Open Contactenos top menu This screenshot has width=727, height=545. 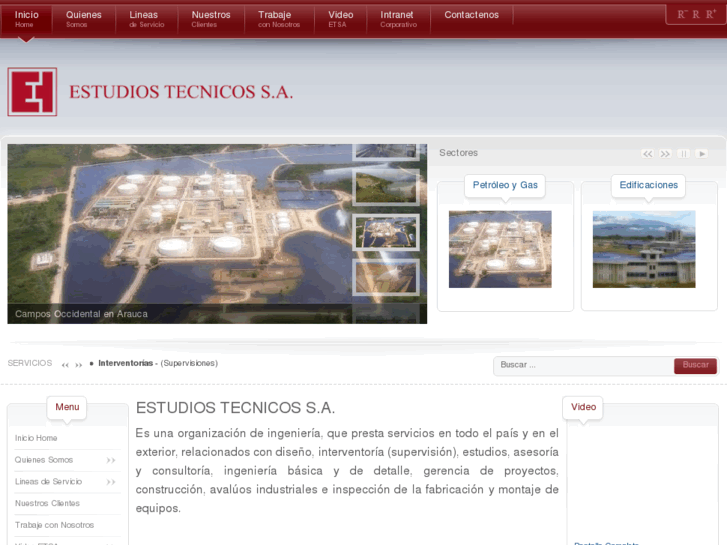click(x=472, y=15)
